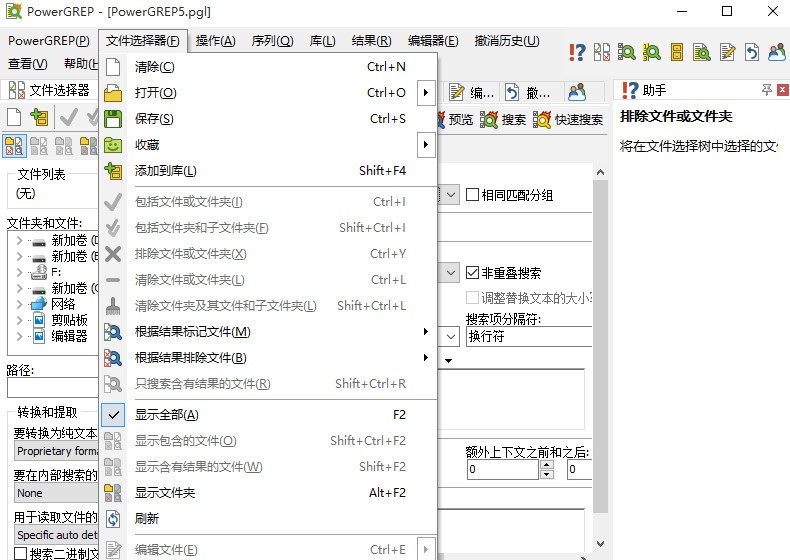The height and width of the screenshot is (560, 790).
Task: Increase the extra context before value
Action: (547, 465)
